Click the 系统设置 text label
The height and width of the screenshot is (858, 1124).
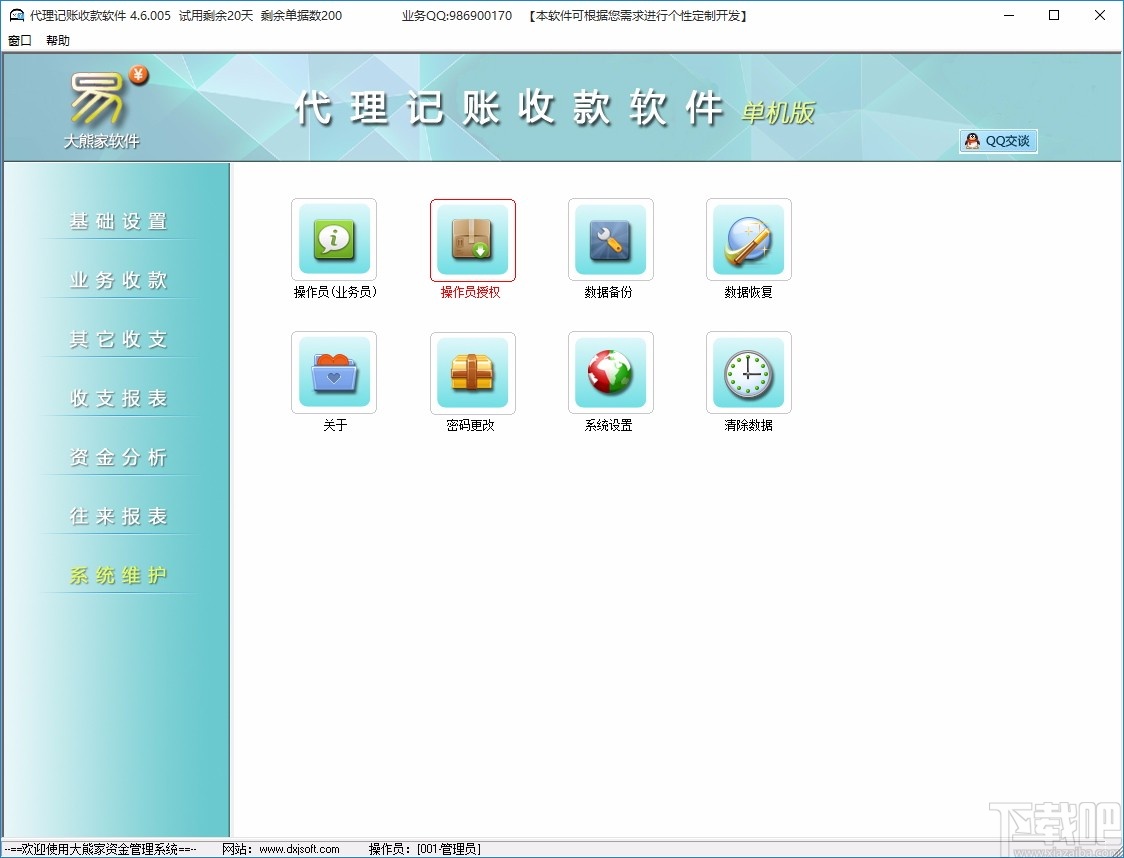coord(609,425)
